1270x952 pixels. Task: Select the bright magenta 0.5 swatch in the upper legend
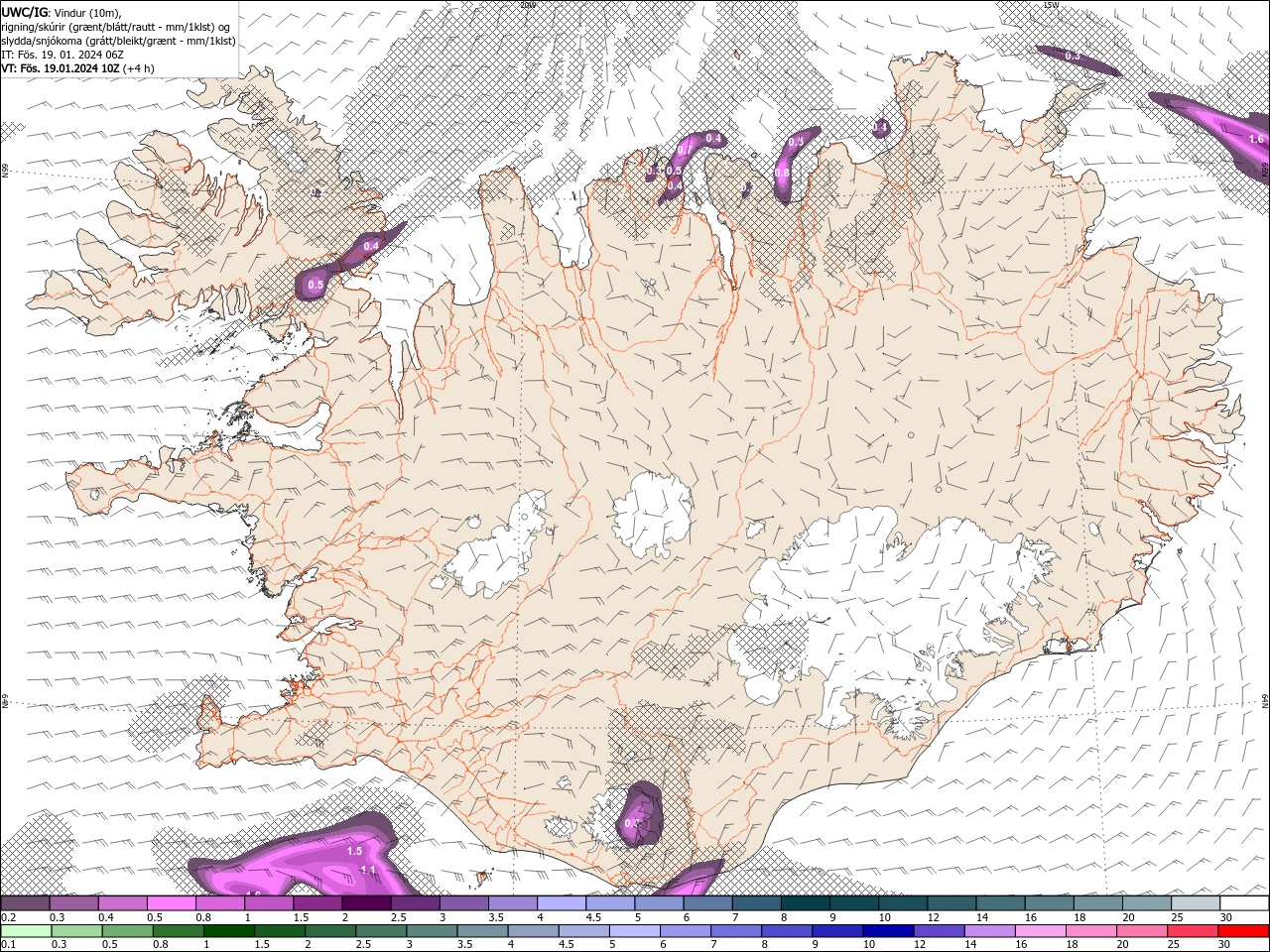coord(171,903)
